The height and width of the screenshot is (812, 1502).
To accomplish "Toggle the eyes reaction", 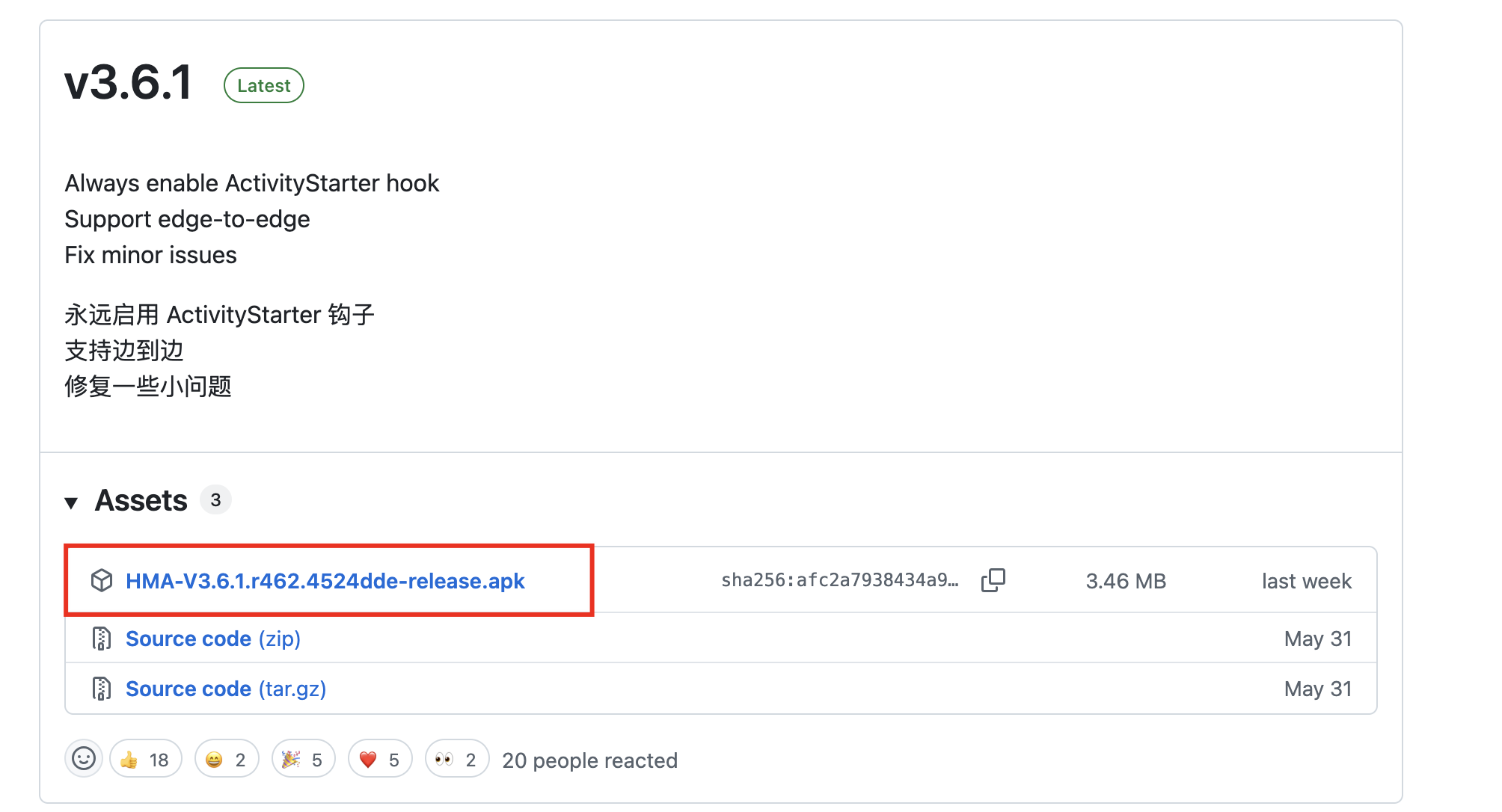I will 457,760.
